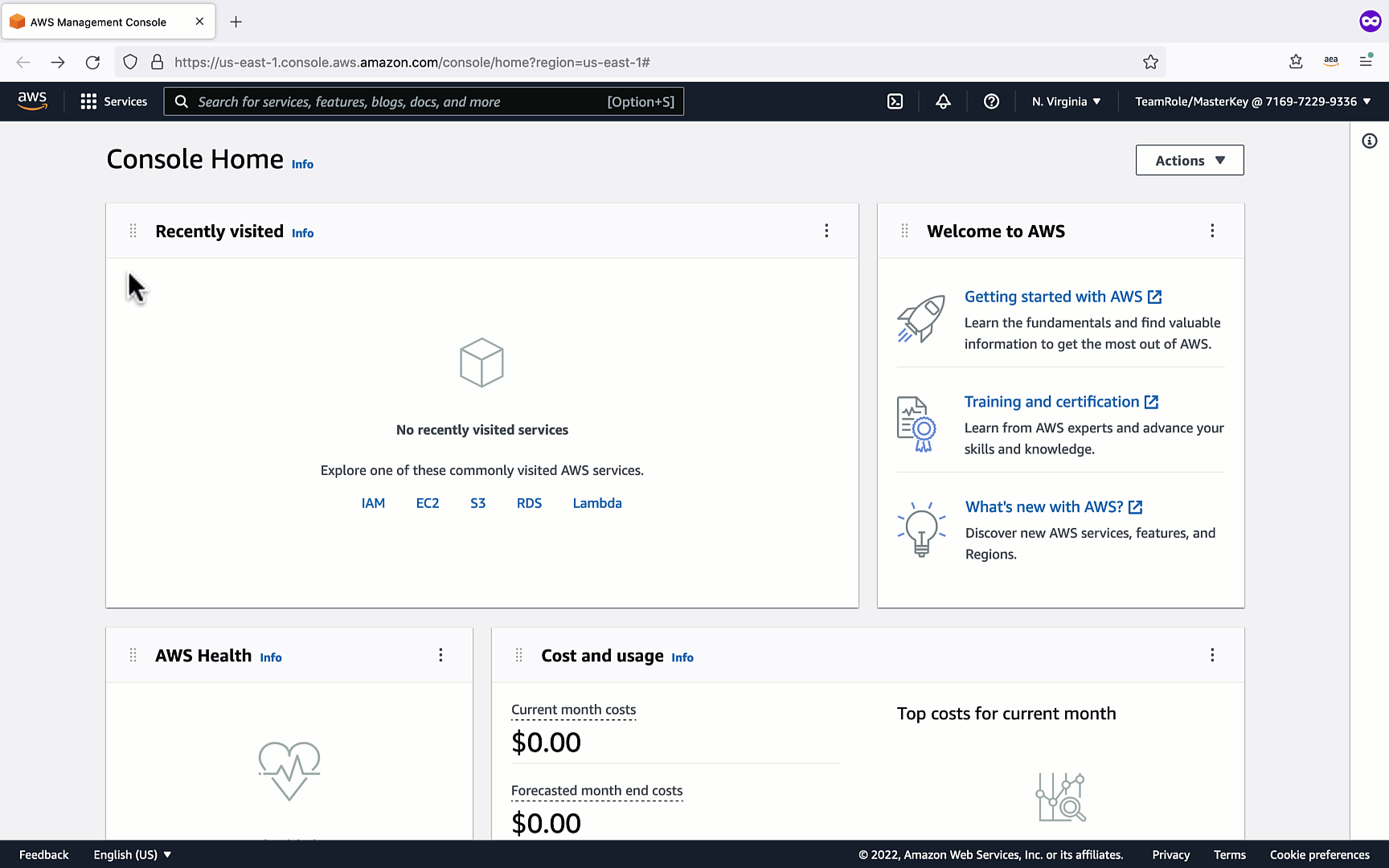The height and width of the screenshot is (868, 1389).
Task: Open Cookie preferences in footer
Action: coord(1320,854)
